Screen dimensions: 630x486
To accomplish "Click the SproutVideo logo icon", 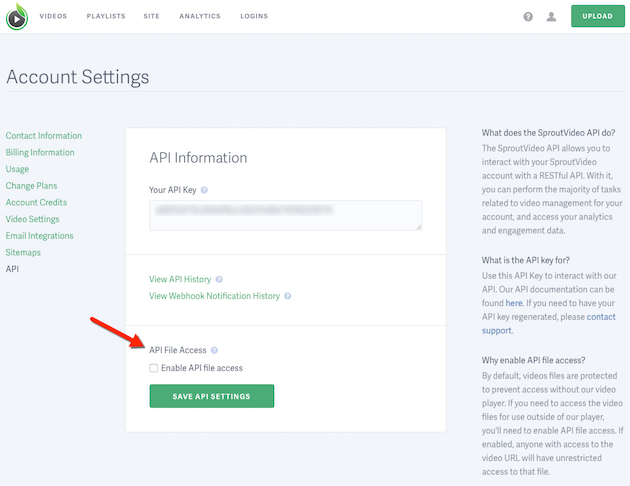I will click(x=17, y=16).
